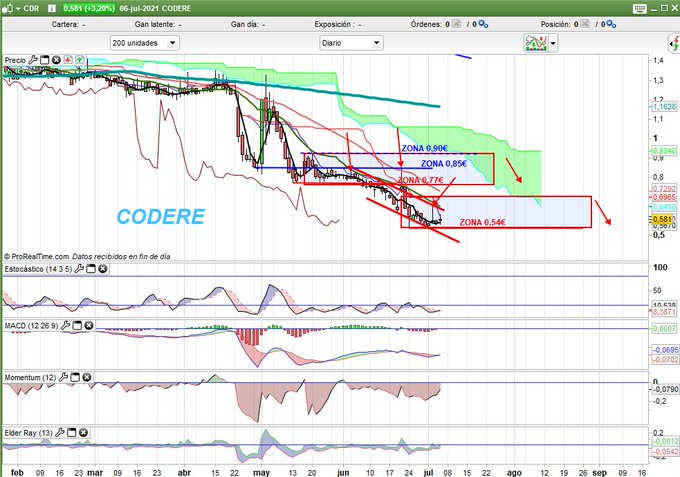Click the yellow 0,581 price axis label
This screenshot has height=477, width=680.
pyautogui.click(x=663, y=219)
